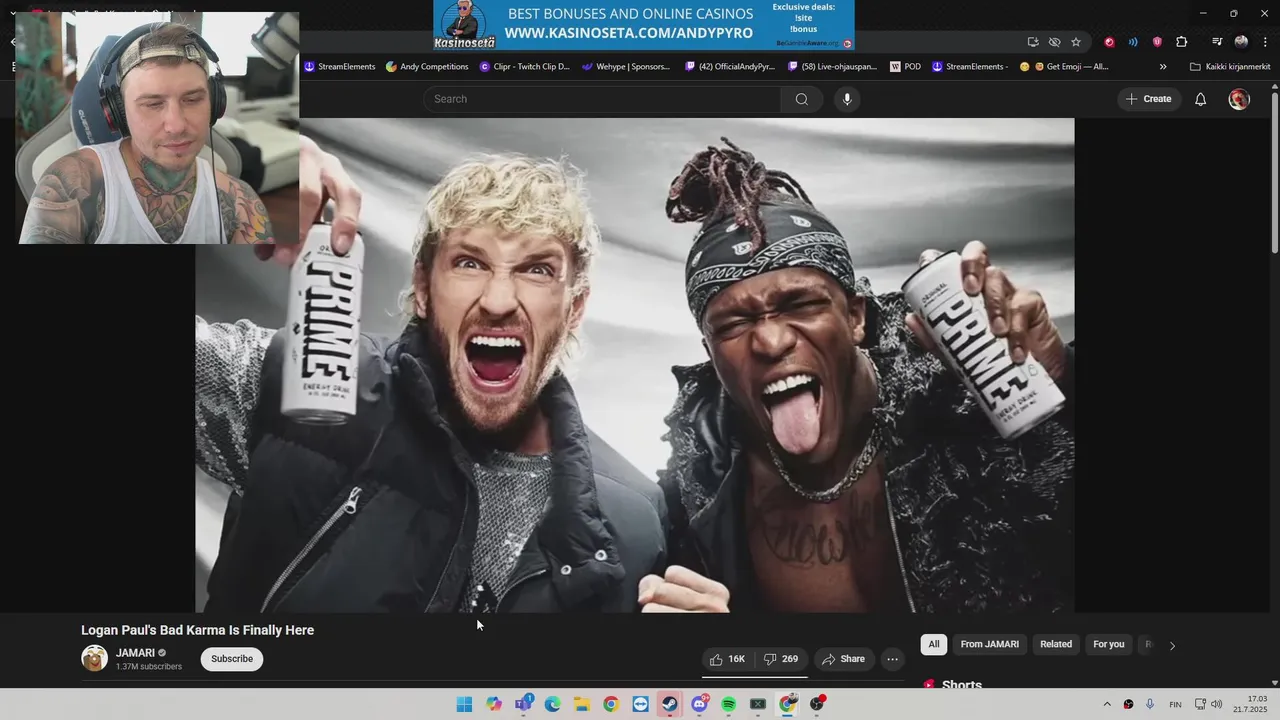The width and height of the screenshot is (1280, 720).
Task: Click the Kasinoseta banner advertisement
Action: [644, 25]
